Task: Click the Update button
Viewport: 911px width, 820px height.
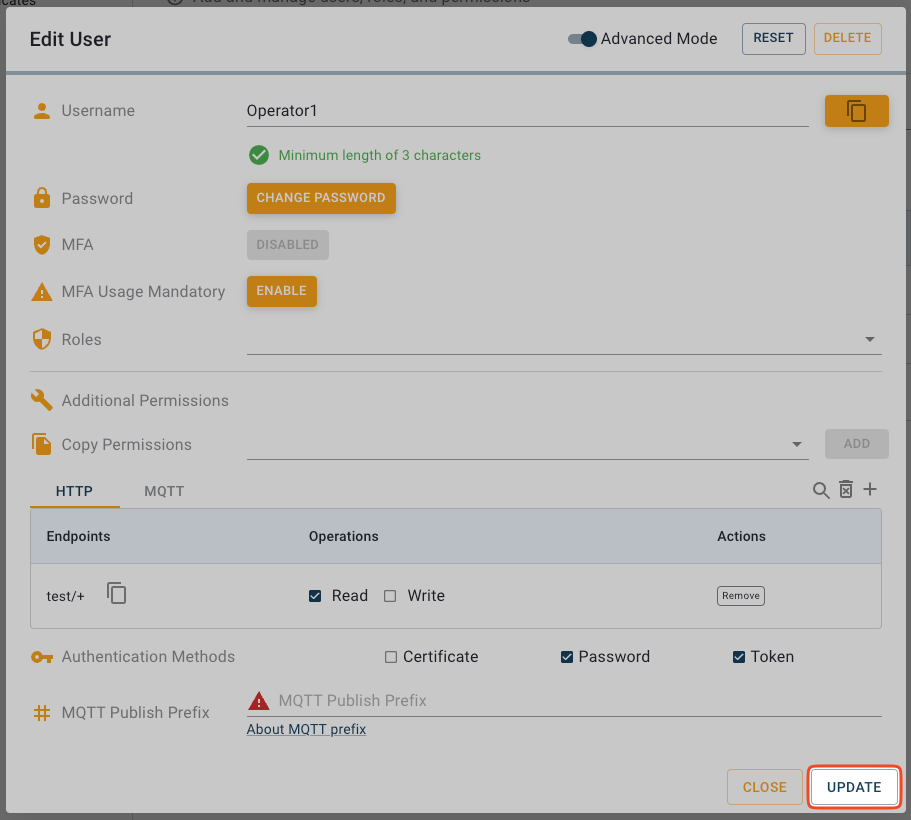Action: tap(854, 787)
